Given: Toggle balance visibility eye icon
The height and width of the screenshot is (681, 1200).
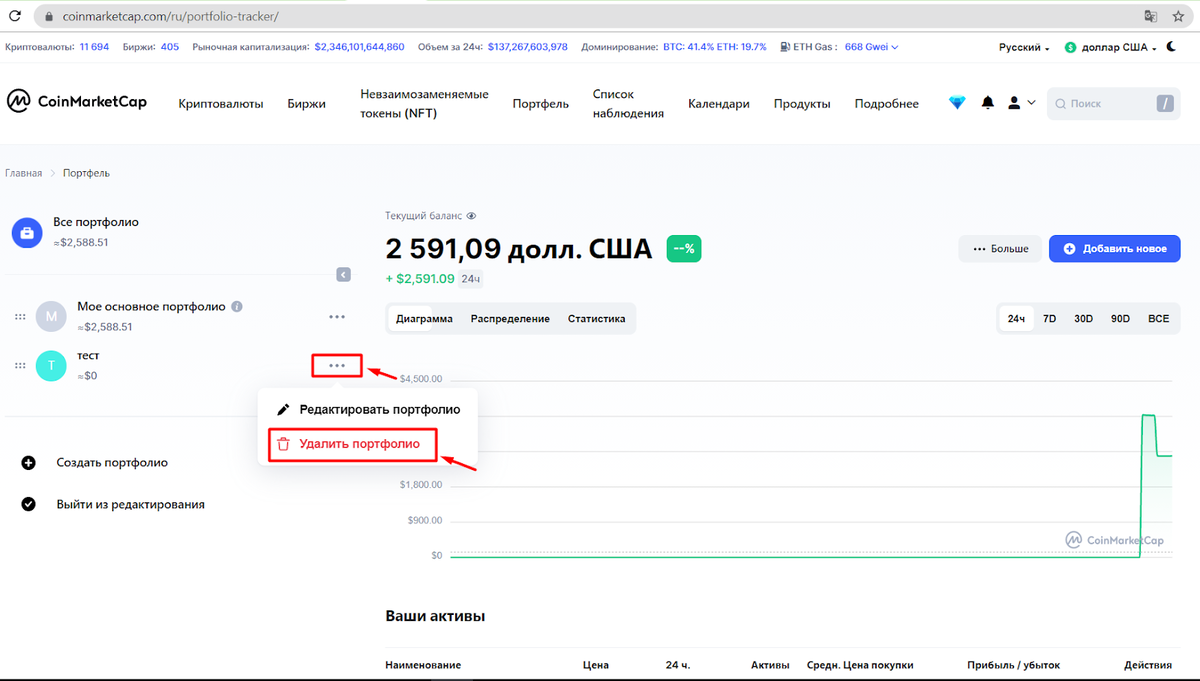Looking at the screenshot, I should pos(471,215).
